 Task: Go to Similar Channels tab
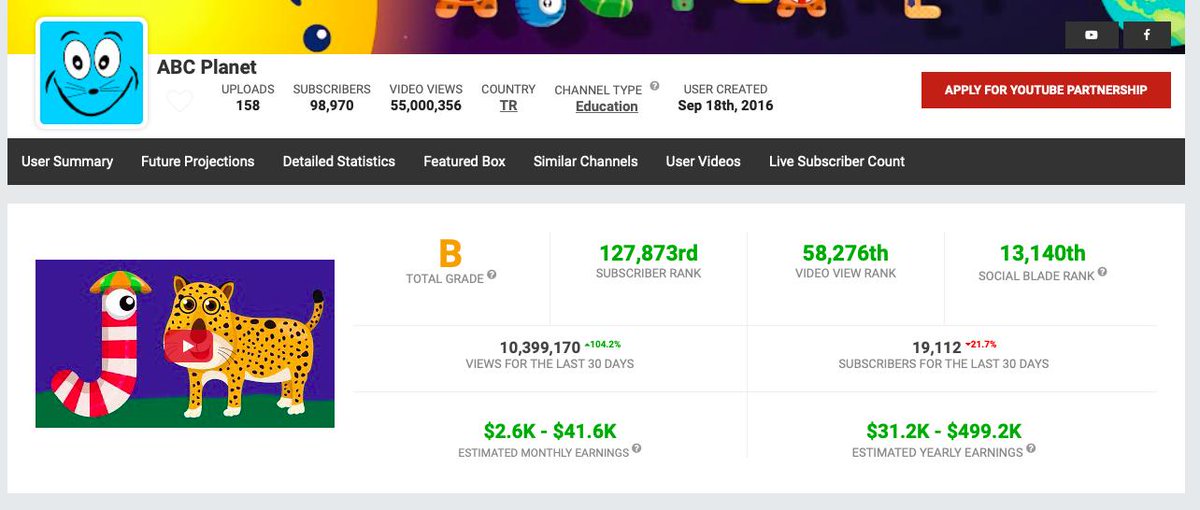tap(586, 161)
